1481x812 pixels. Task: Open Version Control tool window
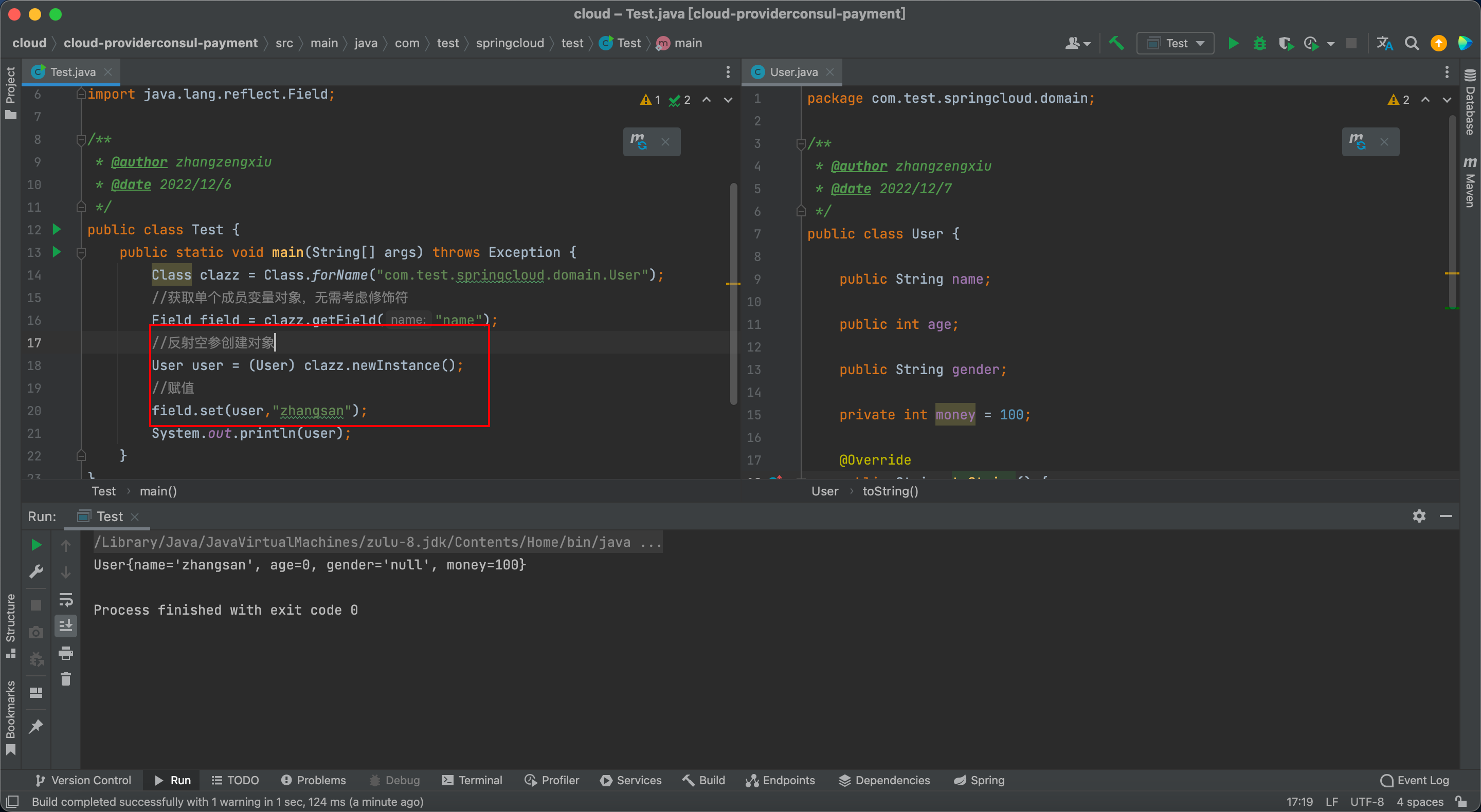(83, 780)
